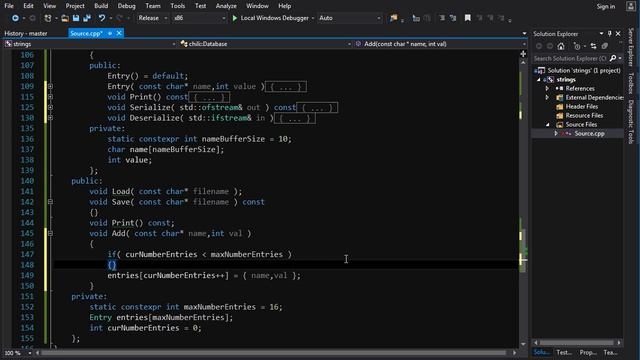Viewport: 640px width, 360px height.
Task: Expand collapsed Print function at line 115
Action: click(50, 97)
